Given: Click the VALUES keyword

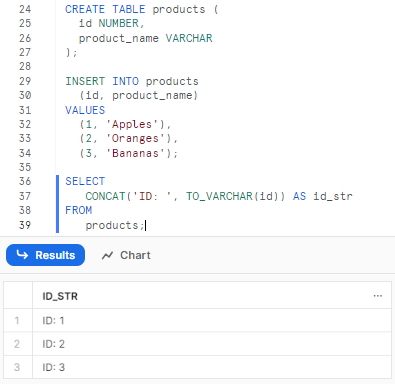Looking at the screenshot, I should click(85, 110).
